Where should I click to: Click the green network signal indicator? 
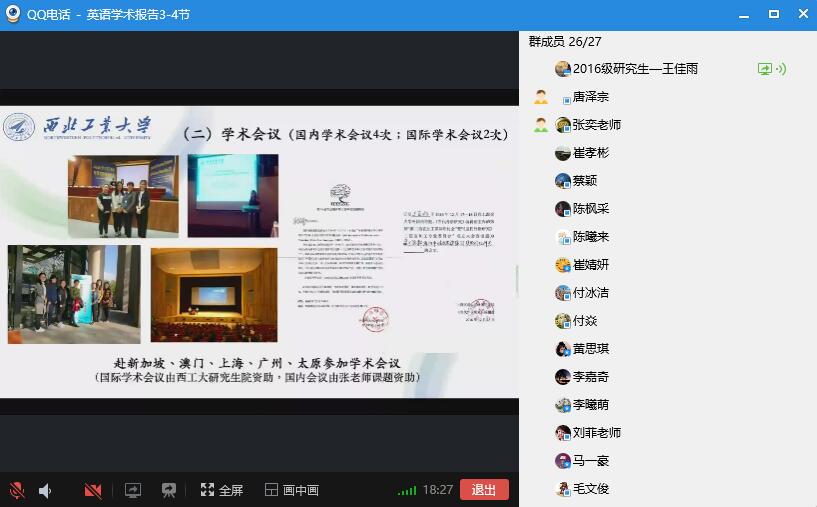407,490
